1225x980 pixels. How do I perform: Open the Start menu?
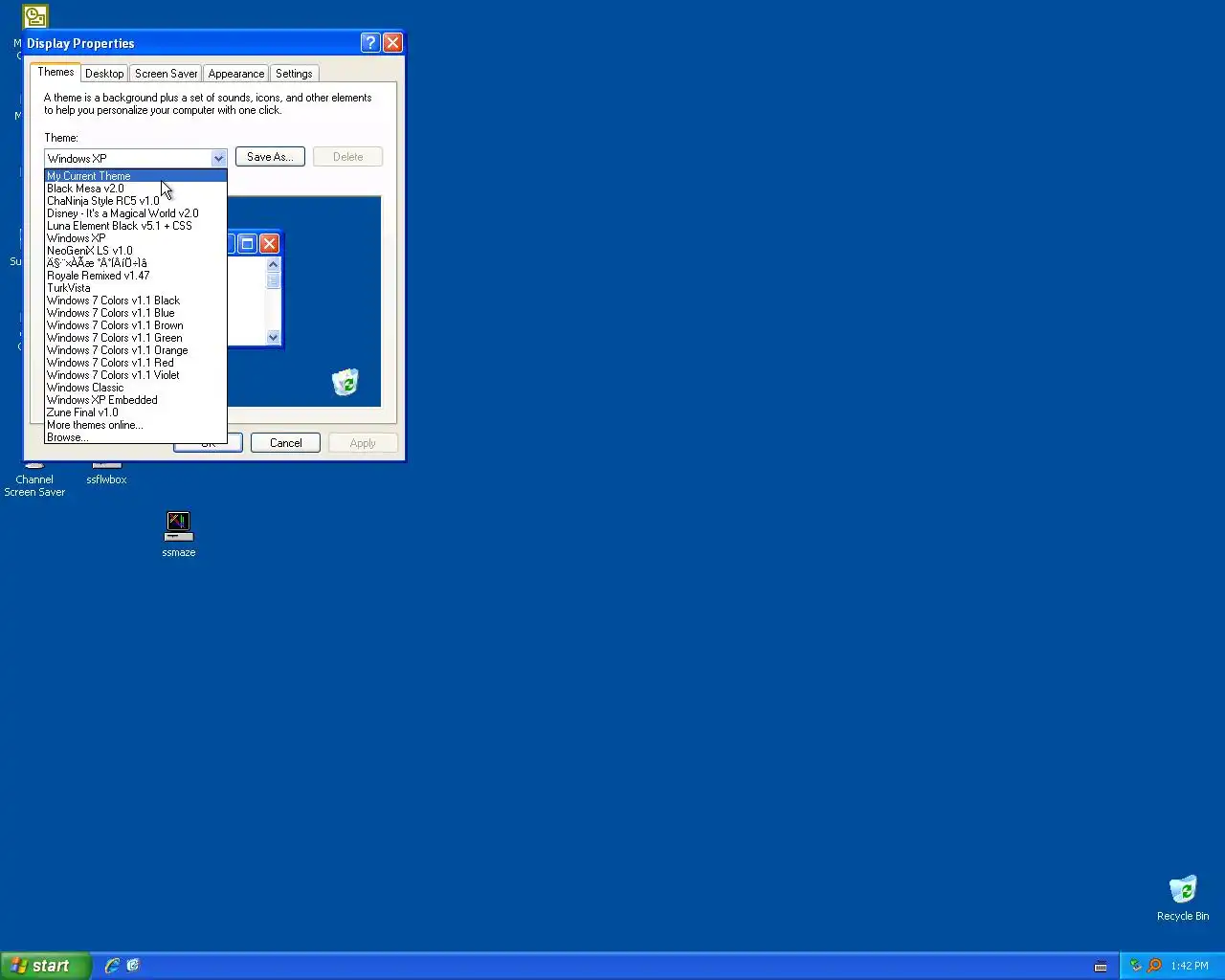[46, 966]
